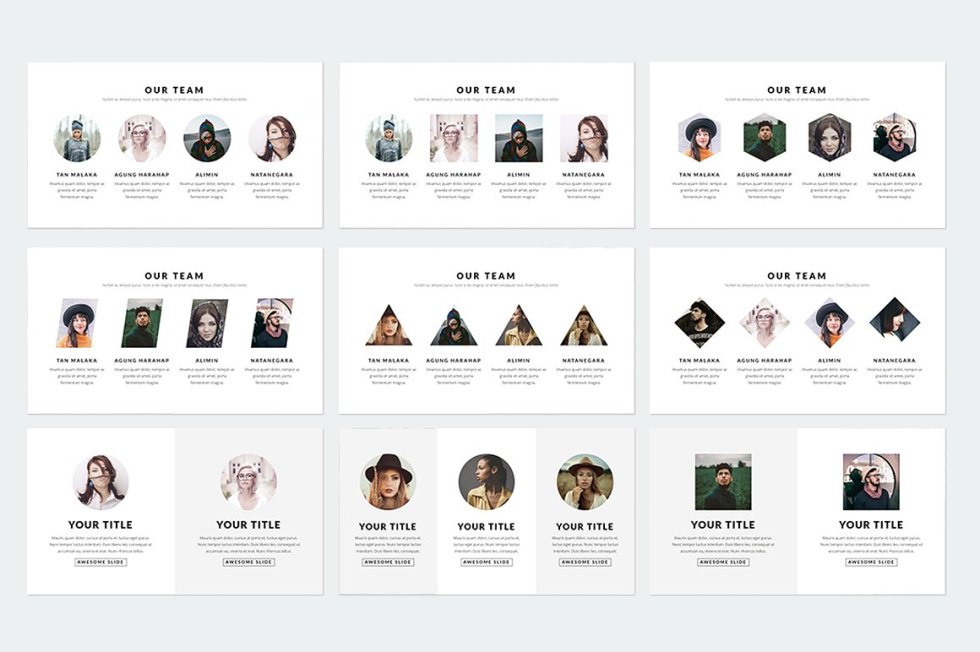
Task: Click Tan Malaka's circular photo in first slide
Action: click(77, 138)
